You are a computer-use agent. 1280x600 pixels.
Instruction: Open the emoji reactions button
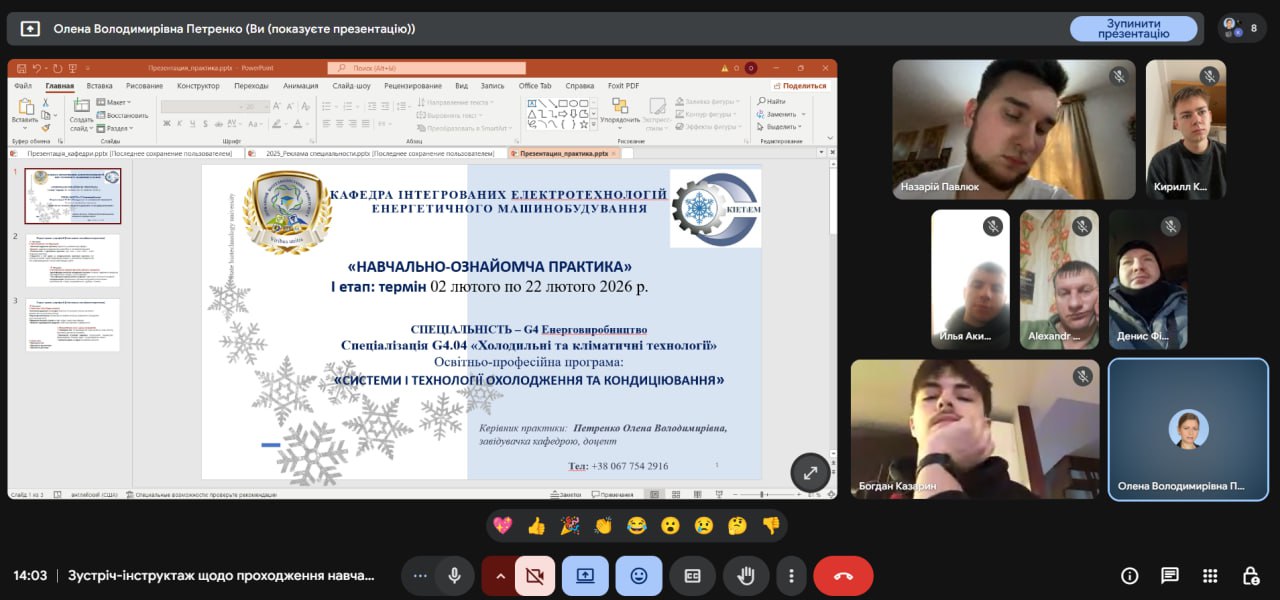tap(639, 576)
